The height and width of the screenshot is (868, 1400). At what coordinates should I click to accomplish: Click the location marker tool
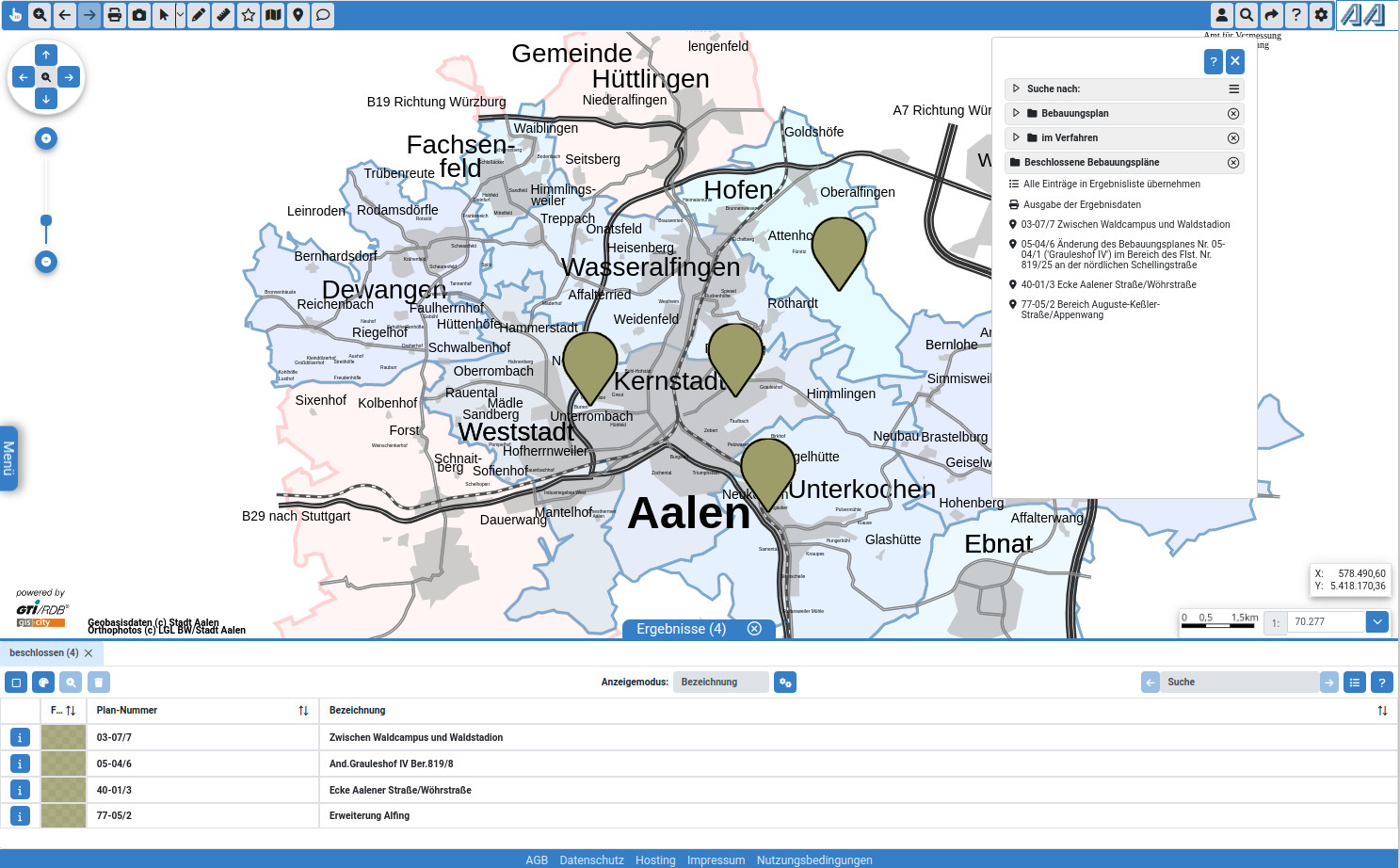pos(298,15)
